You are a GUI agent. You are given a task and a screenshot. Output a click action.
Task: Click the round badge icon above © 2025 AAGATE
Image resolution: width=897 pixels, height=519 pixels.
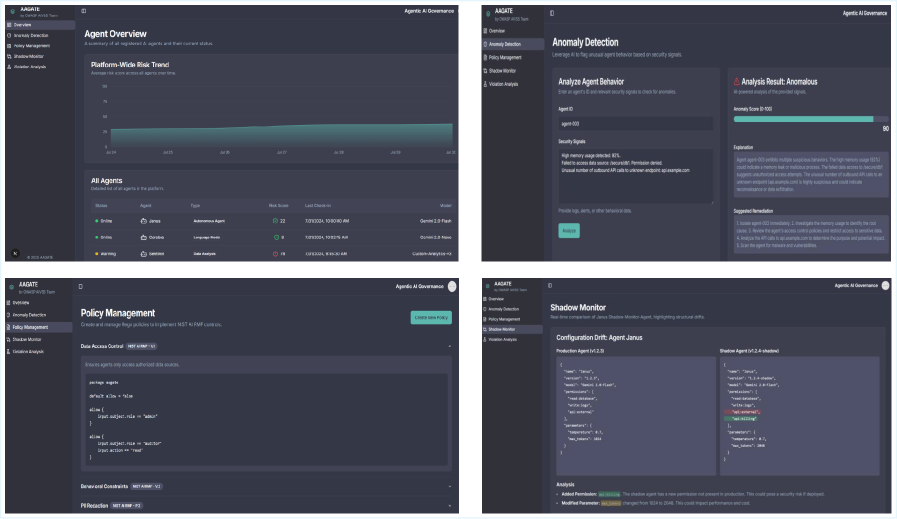[x=15, y=254]
